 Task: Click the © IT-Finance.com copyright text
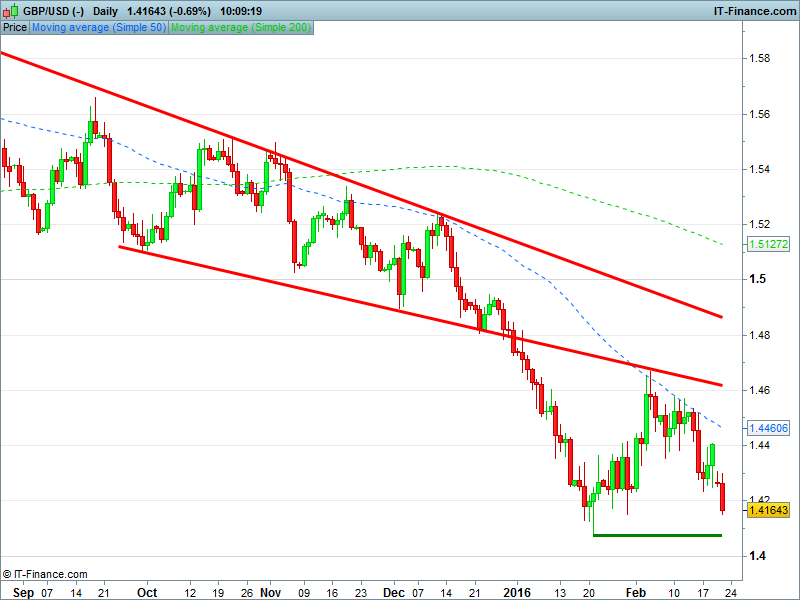pyautogui.click(x=45, y=574)
